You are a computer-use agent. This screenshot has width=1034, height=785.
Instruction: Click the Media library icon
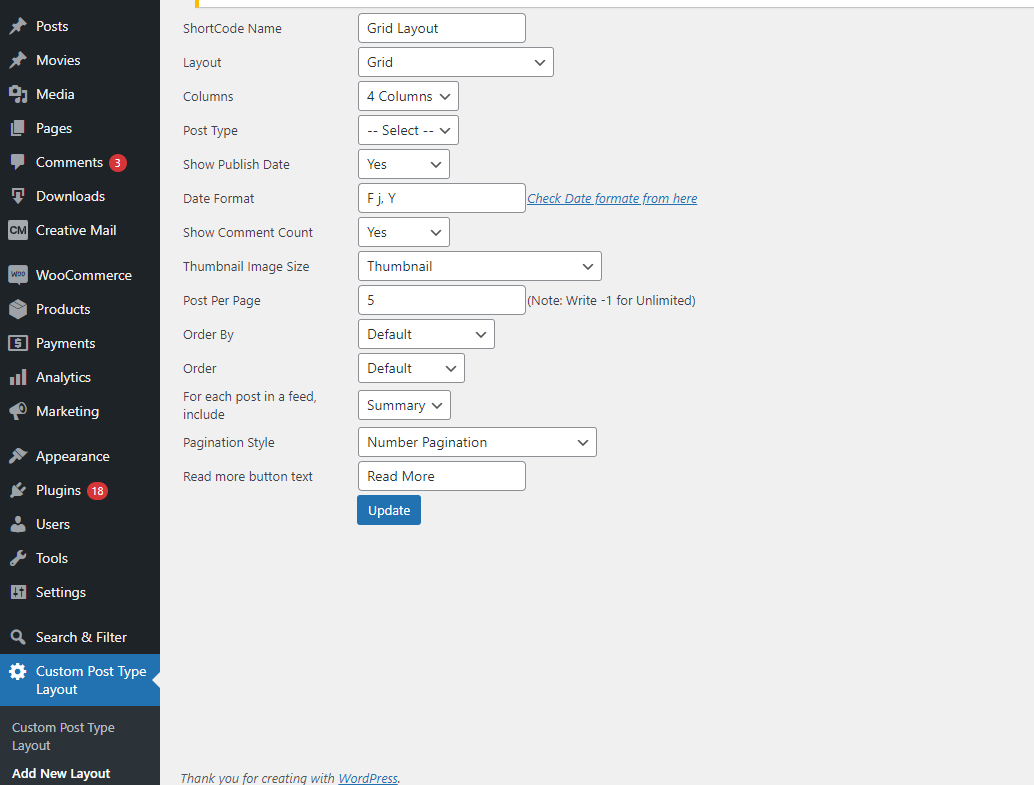coord(18,94)
